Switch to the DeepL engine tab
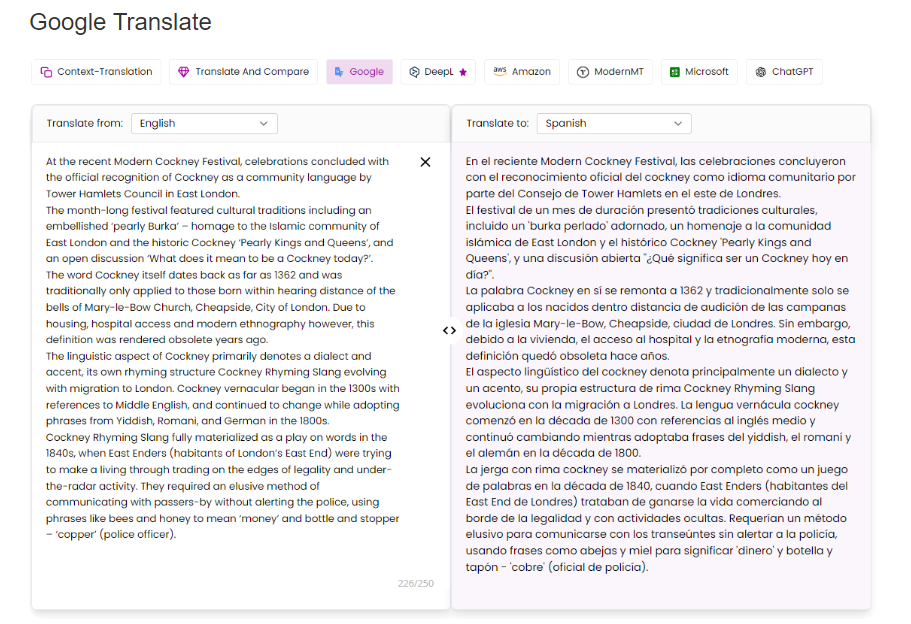 [x=438, y=71]
